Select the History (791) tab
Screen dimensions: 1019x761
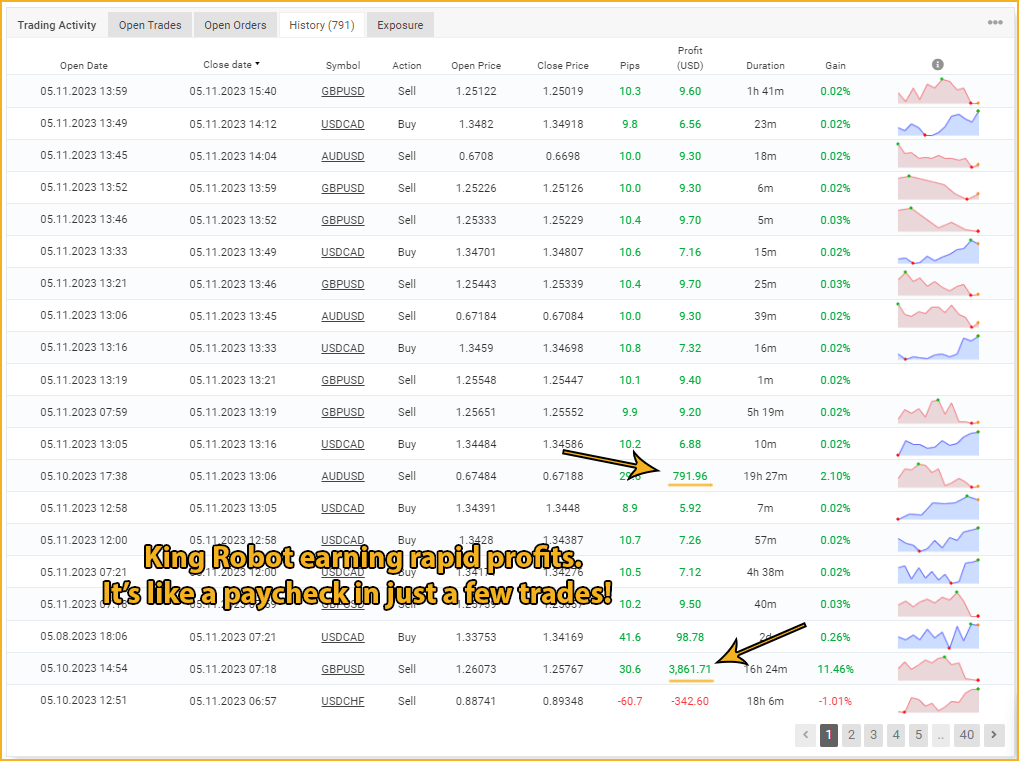[x=321, y=25]
